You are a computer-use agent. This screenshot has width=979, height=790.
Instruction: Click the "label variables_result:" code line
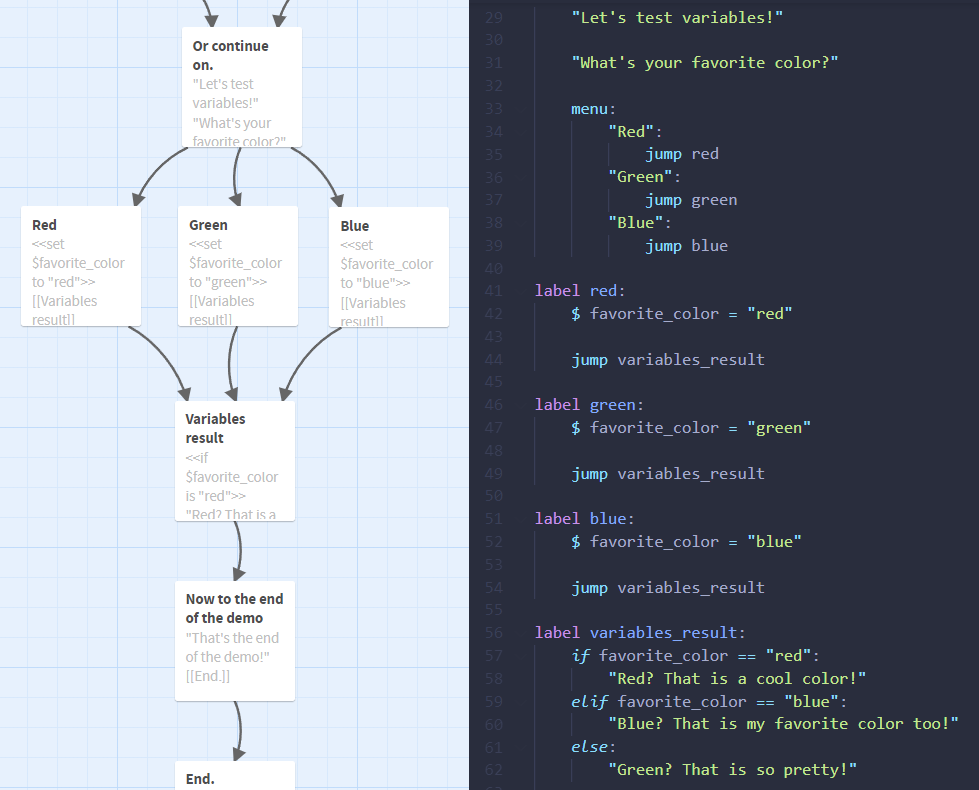coord(640,633)
